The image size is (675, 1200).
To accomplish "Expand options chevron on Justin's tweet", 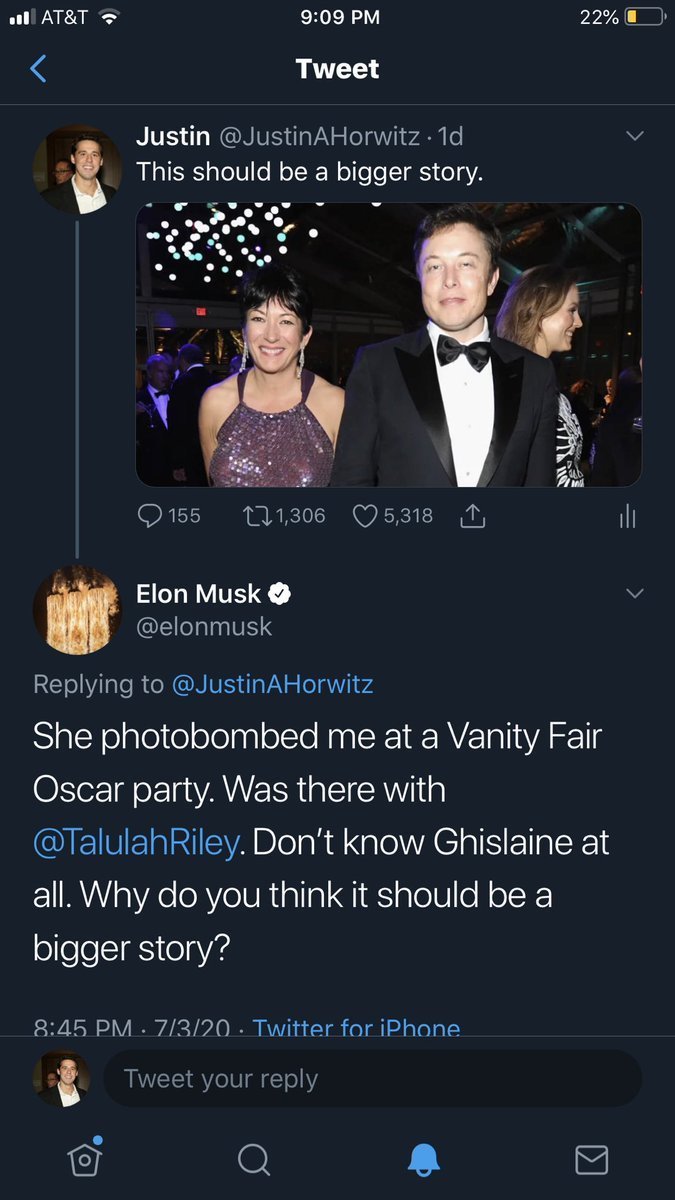I will pos(634,136).
